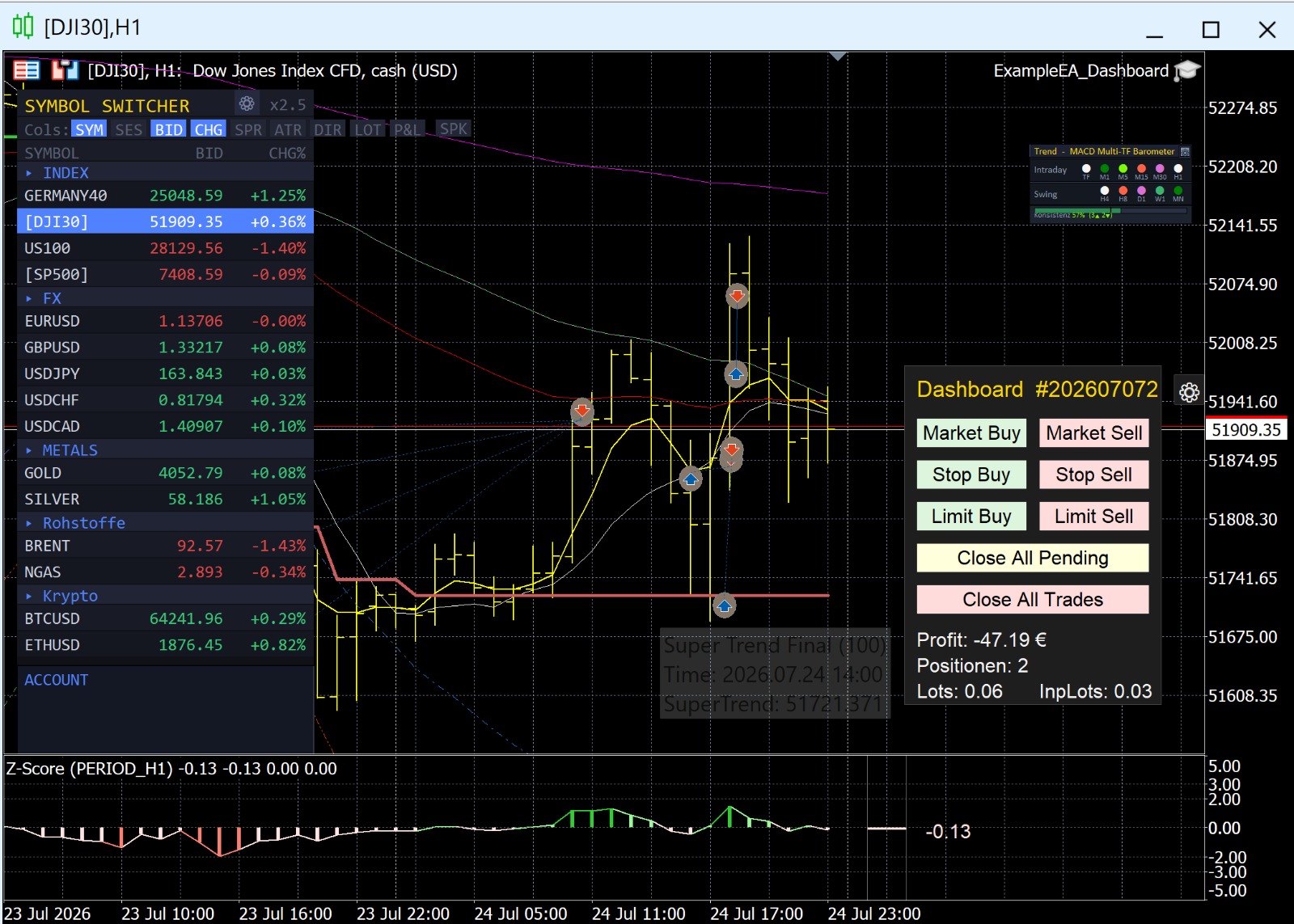The height and width of the screenshot is (924, 1294).
Task: Click the M30 purple trend dot
Action: coord(1160,168)
